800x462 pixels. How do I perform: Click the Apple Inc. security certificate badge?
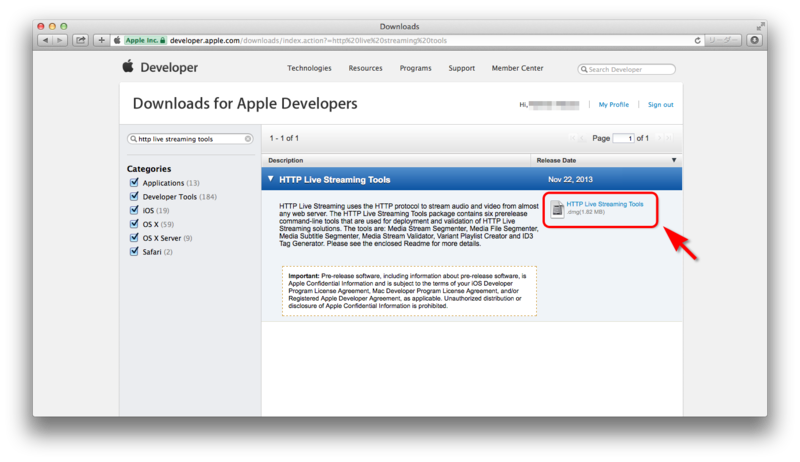click(145, 40)
